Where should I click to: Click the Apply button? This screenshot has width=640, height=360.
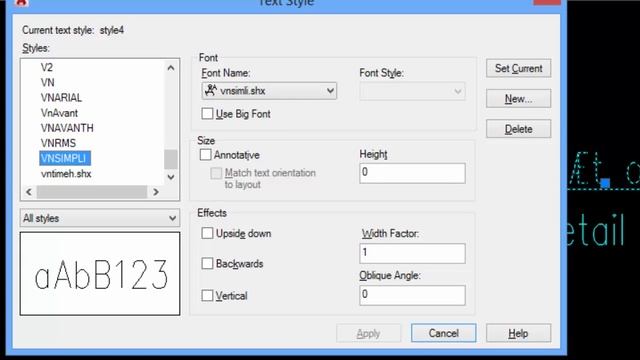(x=369, y=333)
